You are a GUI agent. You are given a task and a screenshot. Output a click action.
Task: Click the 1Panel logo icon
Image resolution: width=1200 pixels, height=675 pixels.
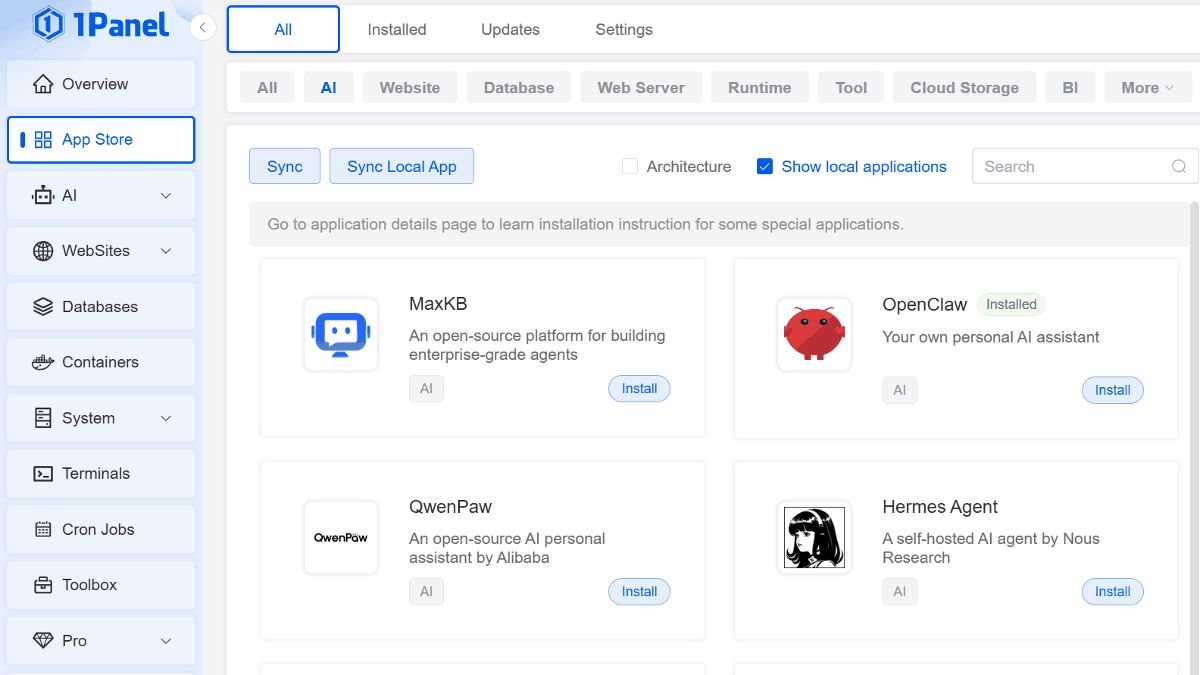(48, 24)
